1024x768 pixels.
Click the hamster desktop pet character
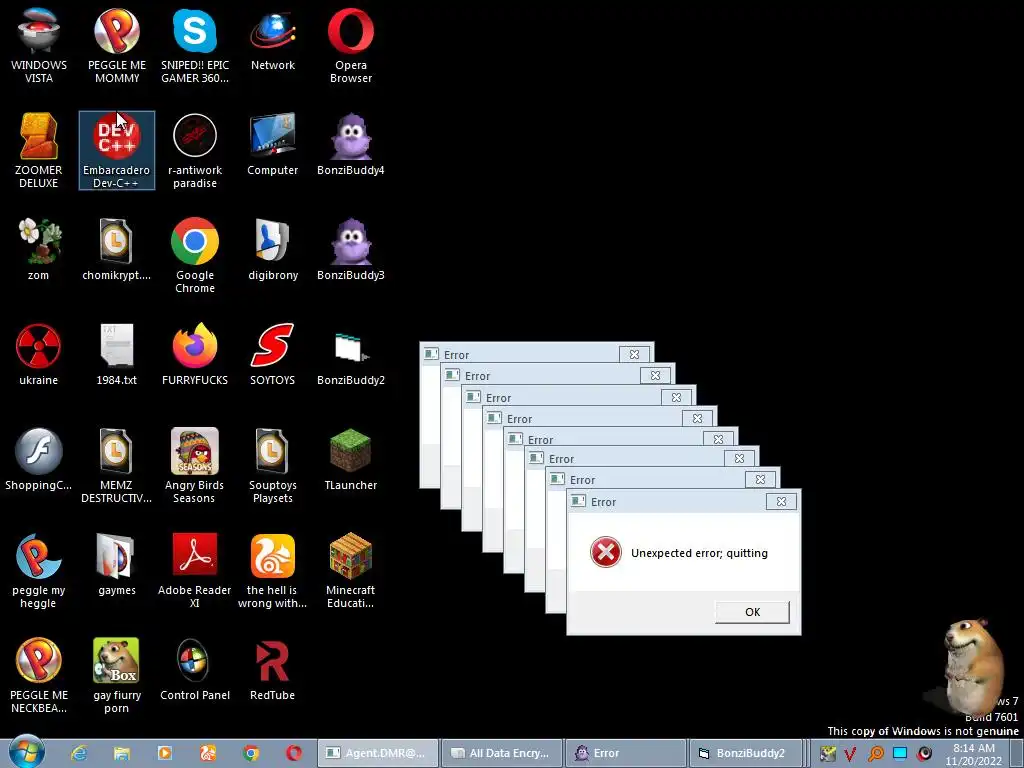[972, 666]
